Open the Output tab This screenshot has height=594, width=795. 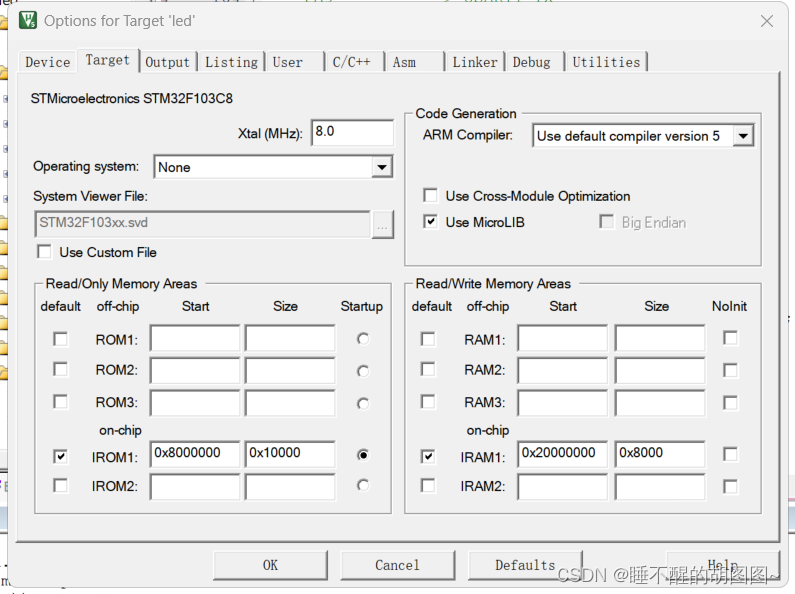[167, 62]
